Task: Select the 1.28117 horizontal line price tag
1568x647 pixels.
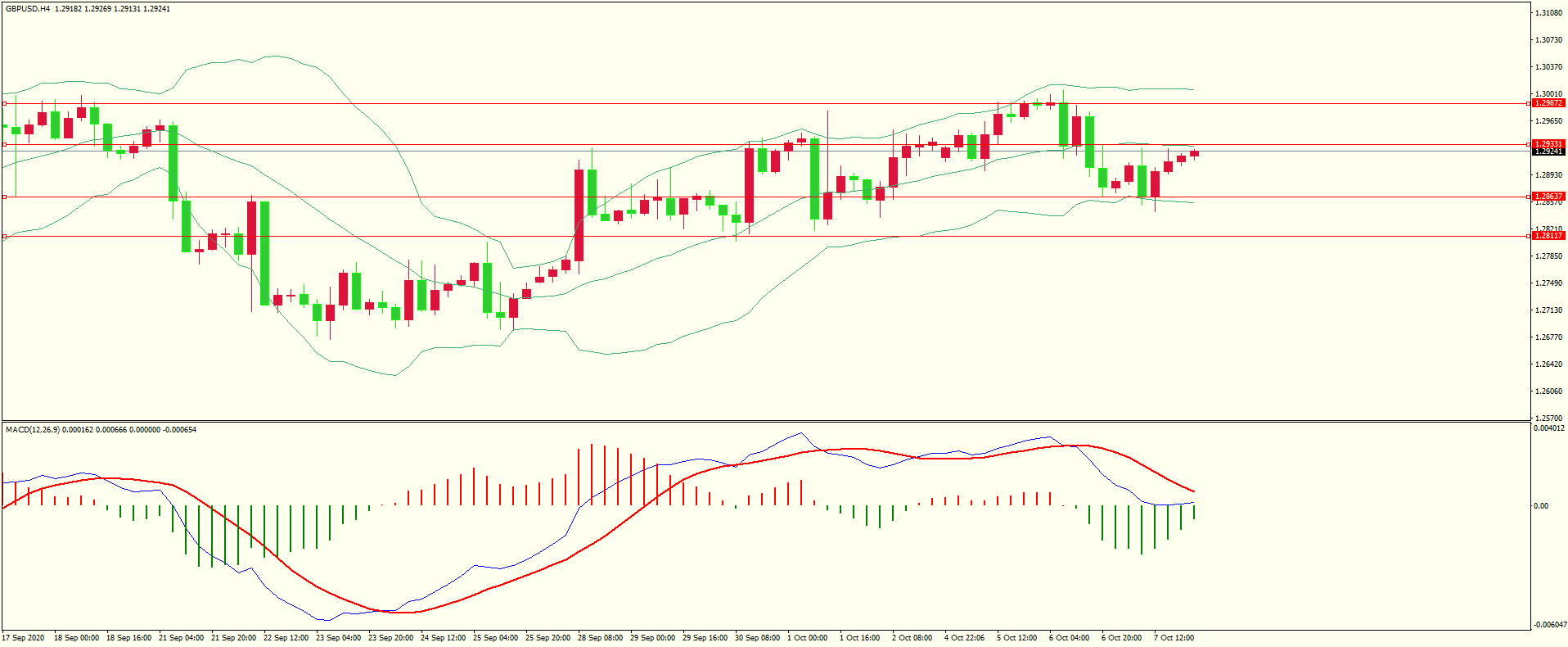Action: [x=1548, y=236]
